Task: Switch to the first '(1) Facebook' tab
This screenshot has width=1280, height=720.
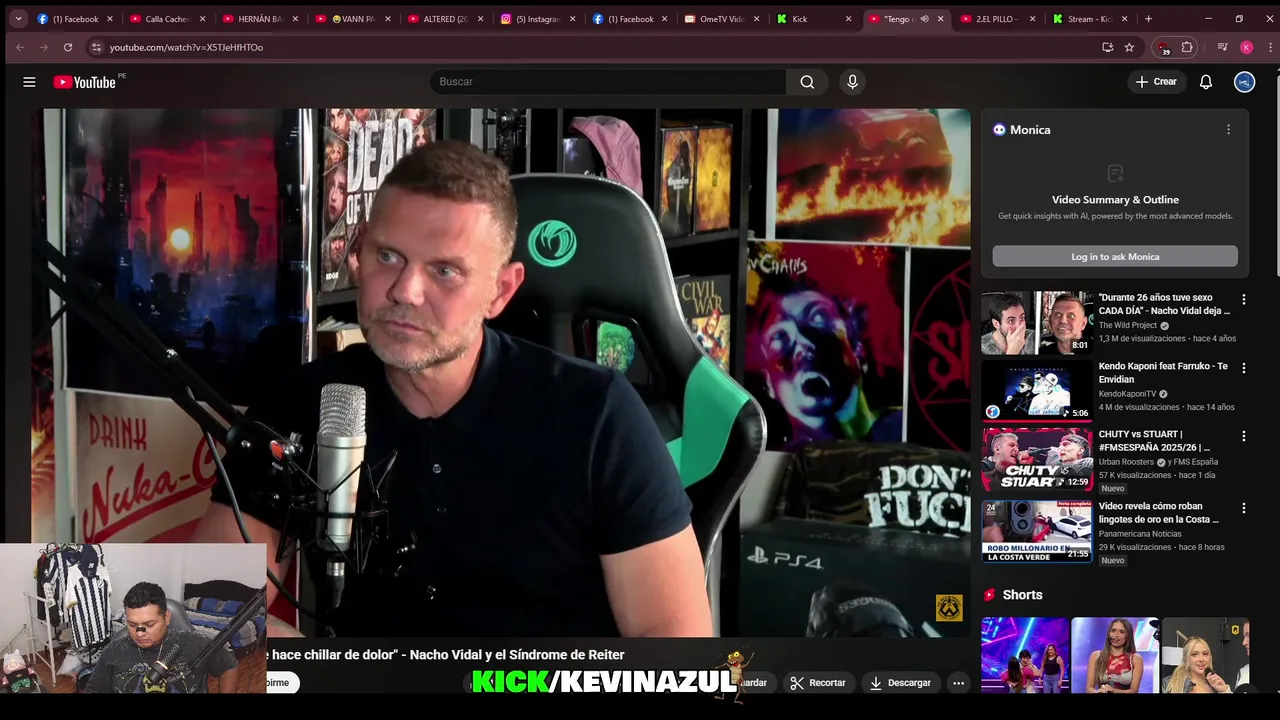Action: point(75,19)
